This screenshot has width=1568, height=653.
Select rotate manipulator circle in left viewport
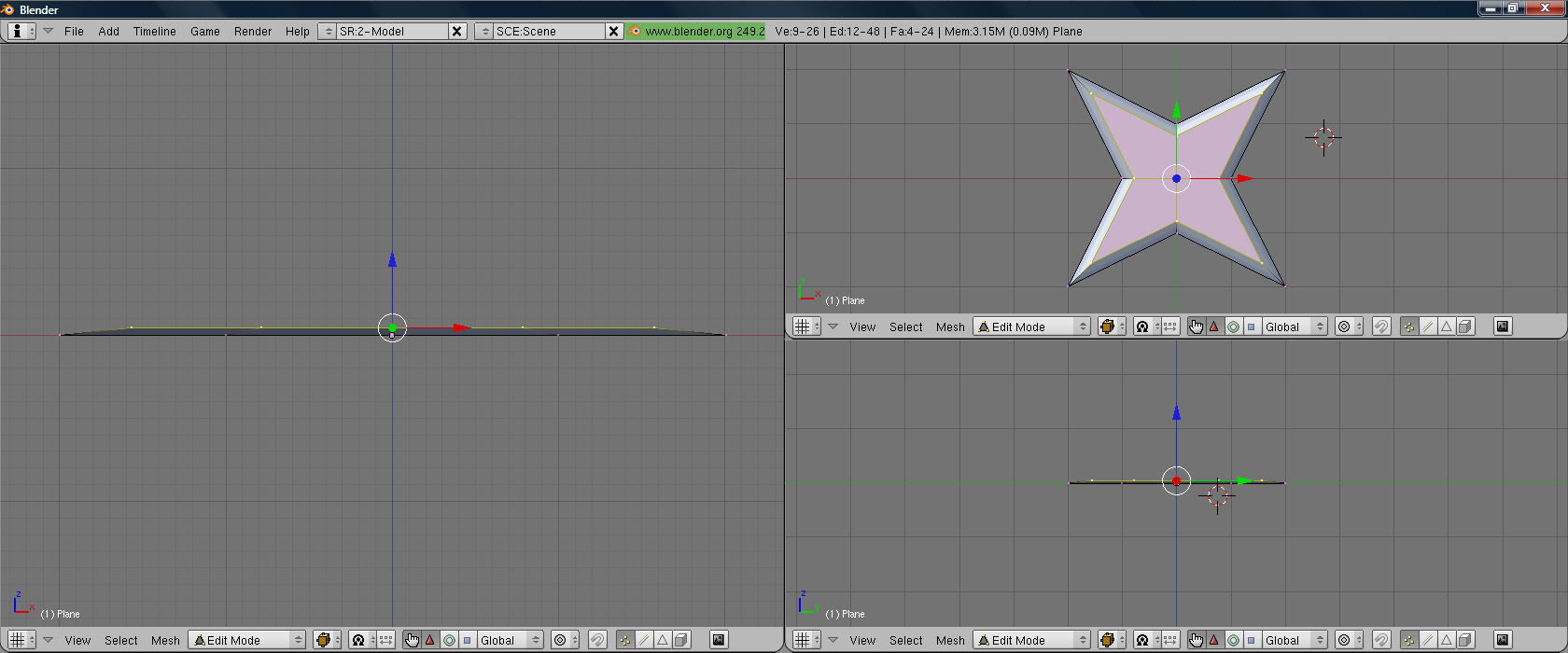pos(449,640)
